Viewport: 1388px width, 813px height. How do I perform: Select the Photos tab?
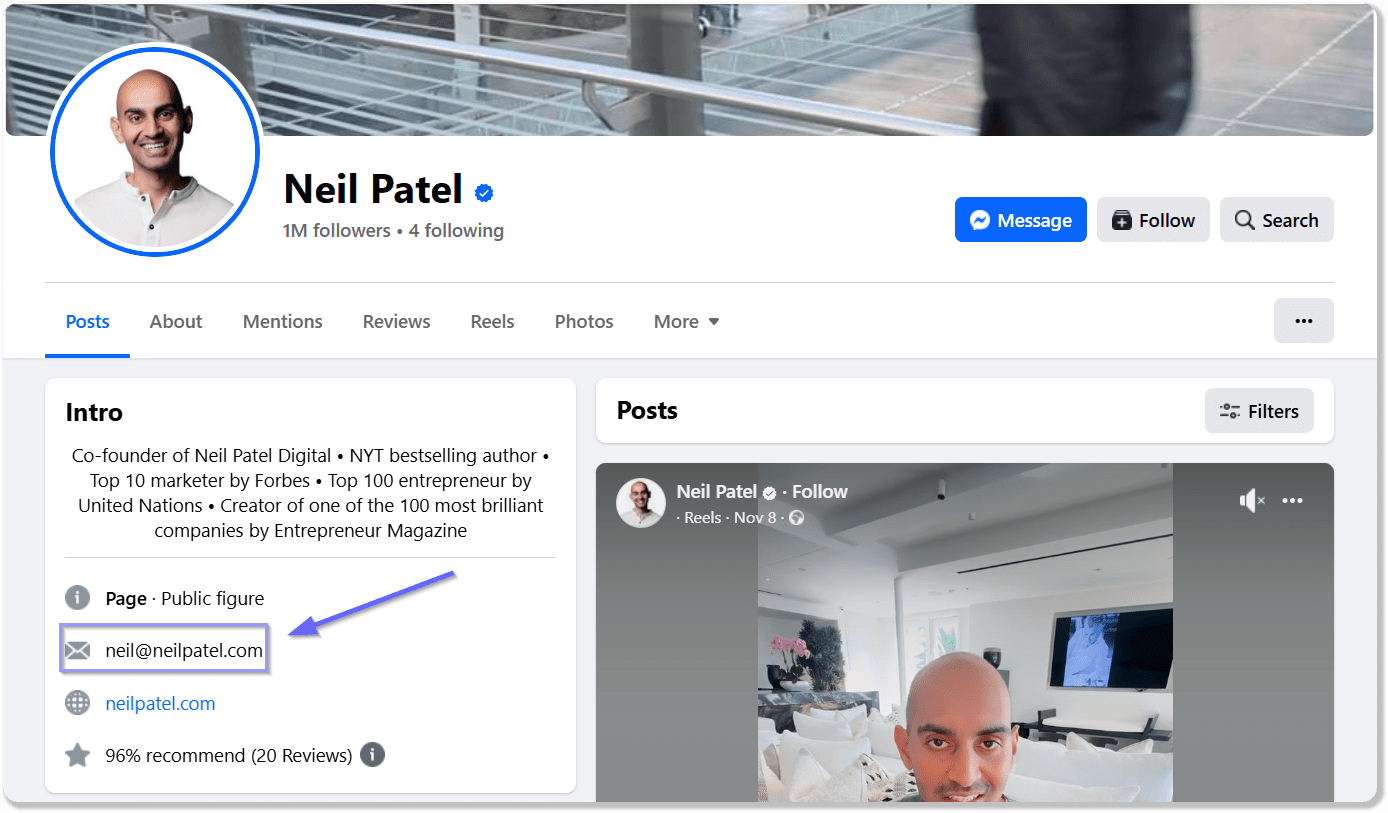click(584, 321)
